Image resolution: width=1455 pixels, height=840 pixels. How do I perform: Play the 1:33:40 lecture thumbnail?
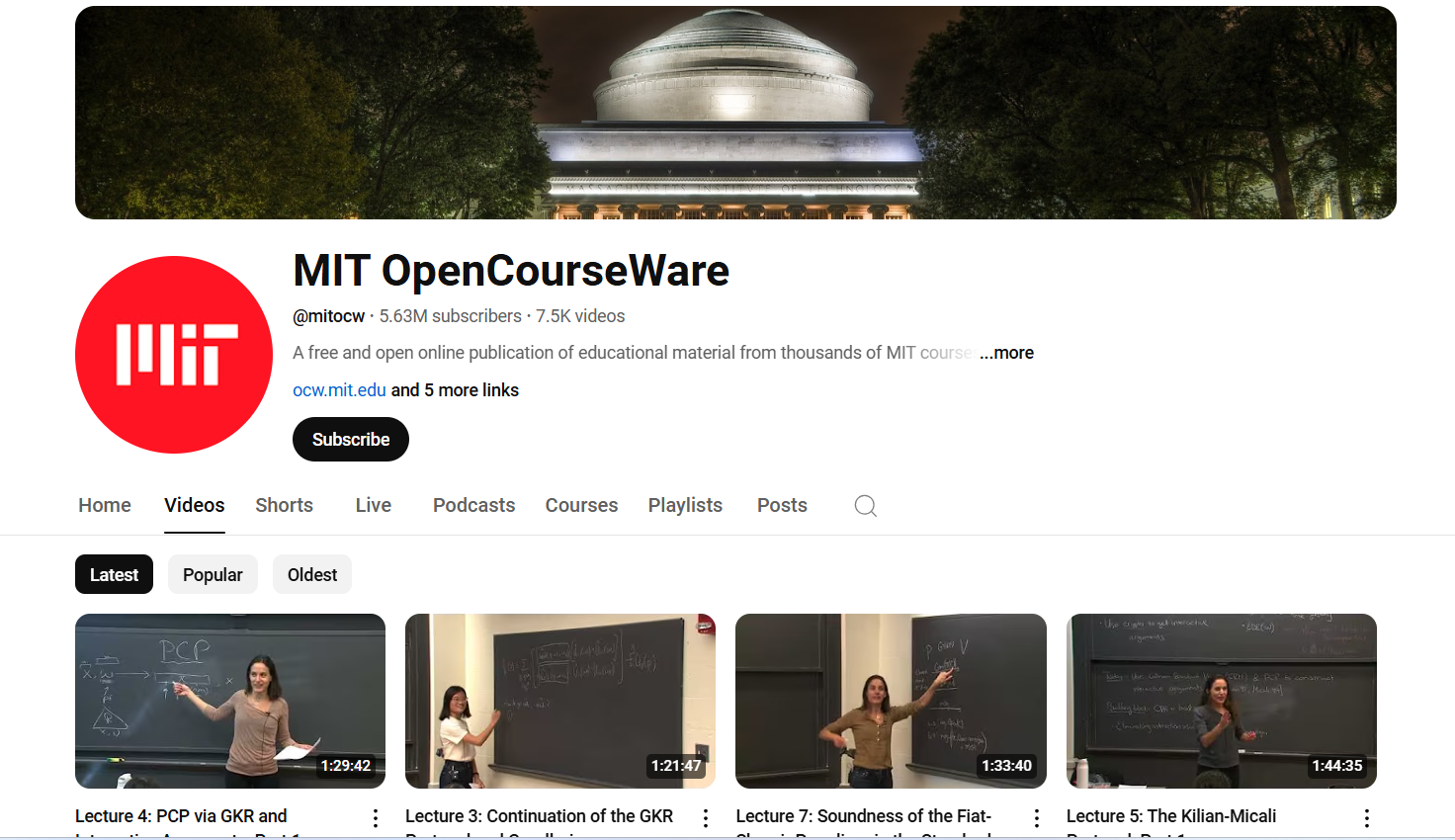[x=891, y=701]
